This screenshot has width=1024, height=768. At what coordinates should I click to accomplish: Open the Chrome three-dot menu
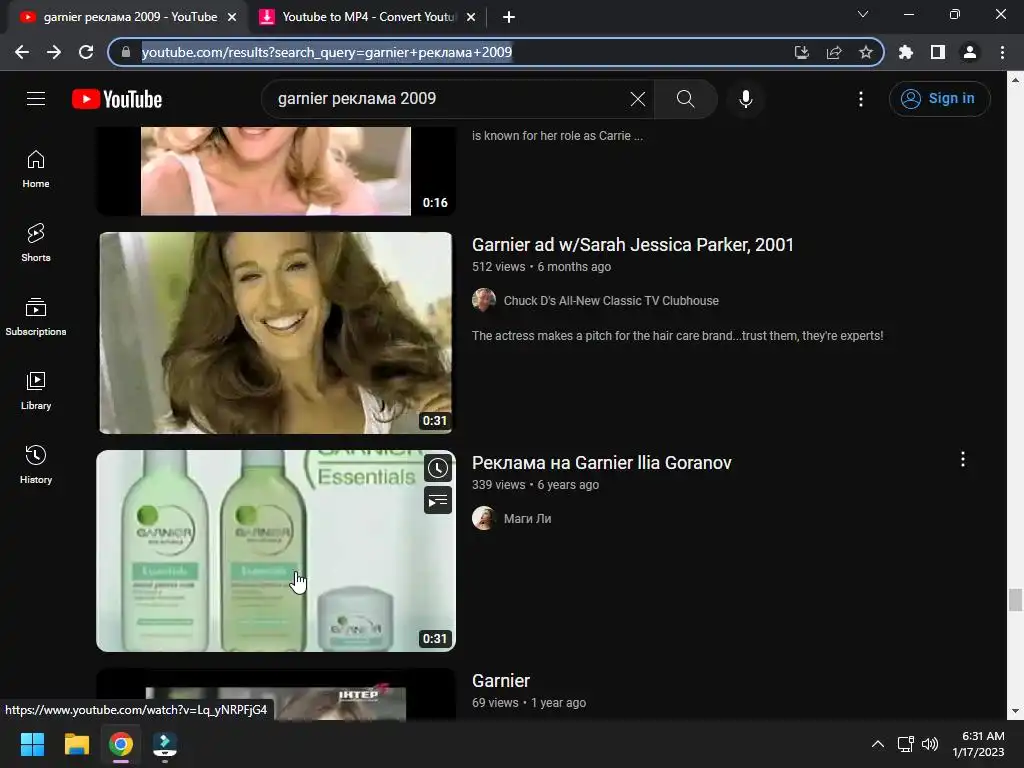tap(1002, 52)
